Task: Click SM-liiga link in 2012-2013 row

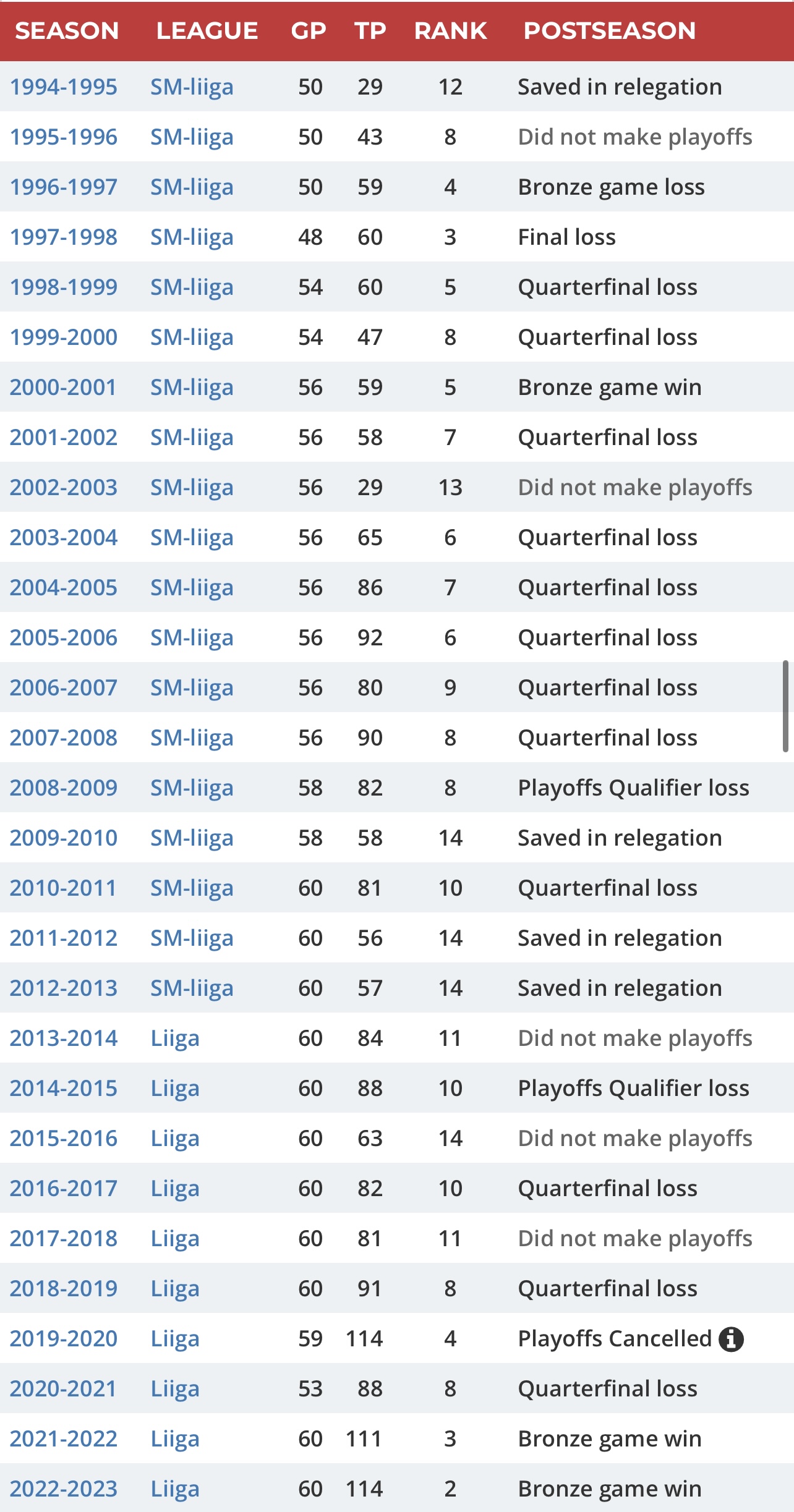Action: (192, 988)
